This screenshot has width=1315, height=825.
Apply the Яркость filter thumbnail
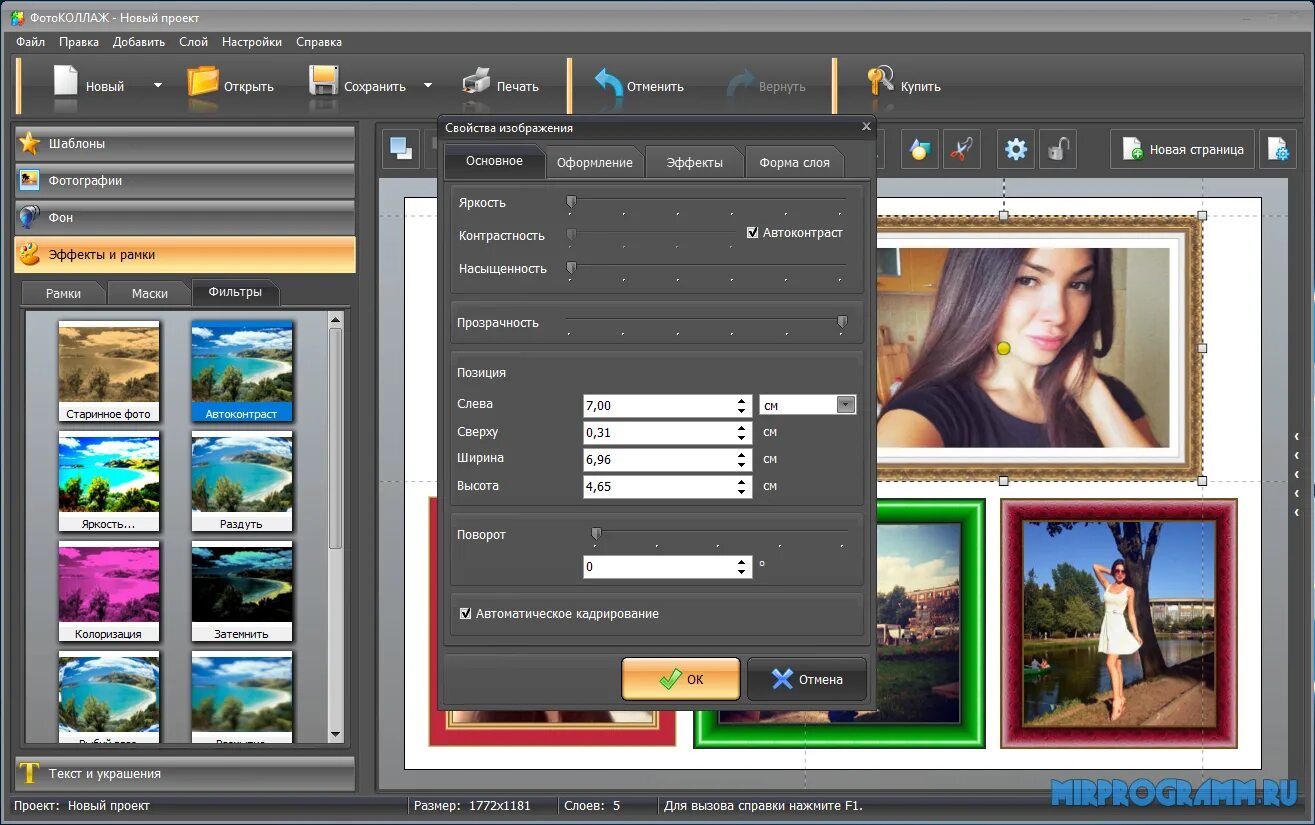click(109, 482)
